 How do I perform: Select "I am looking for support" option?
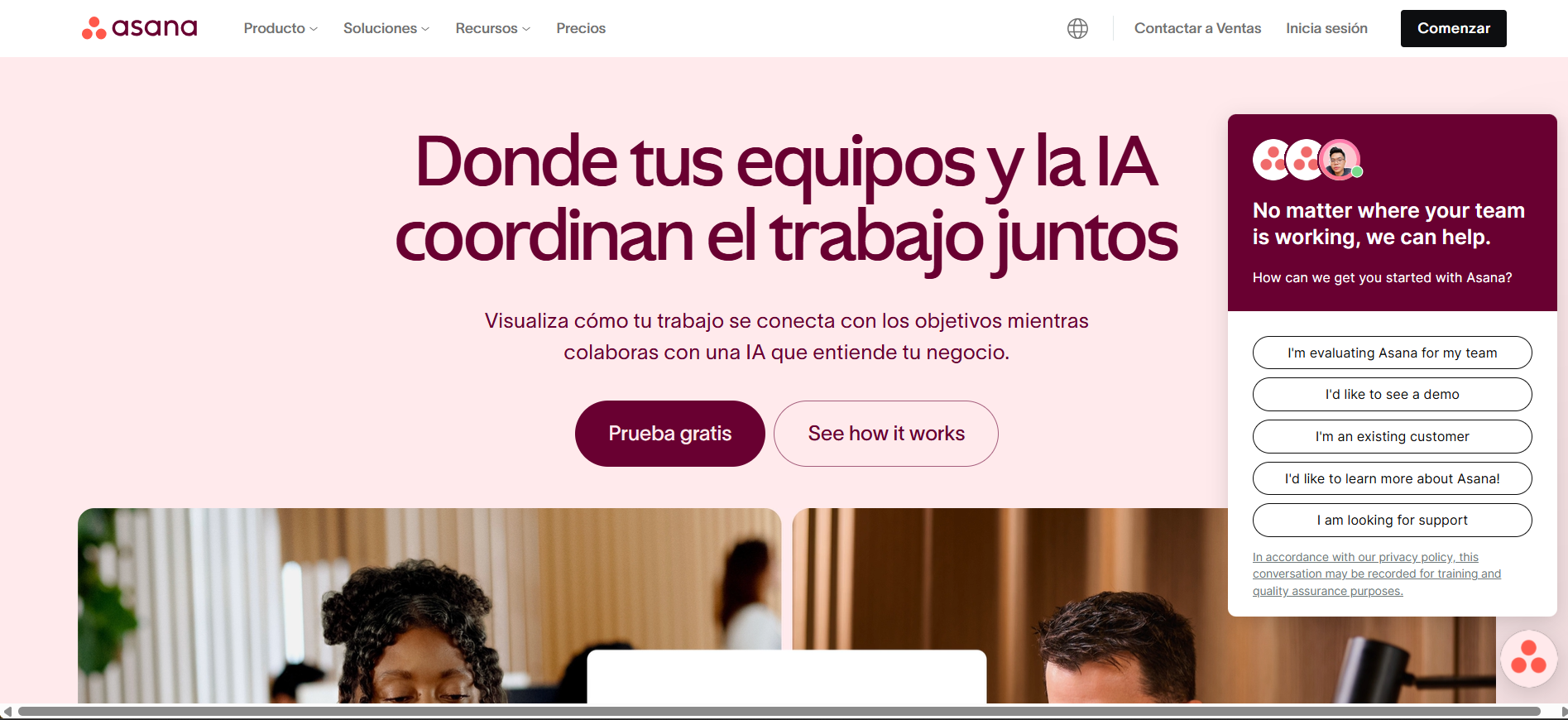1392,521
